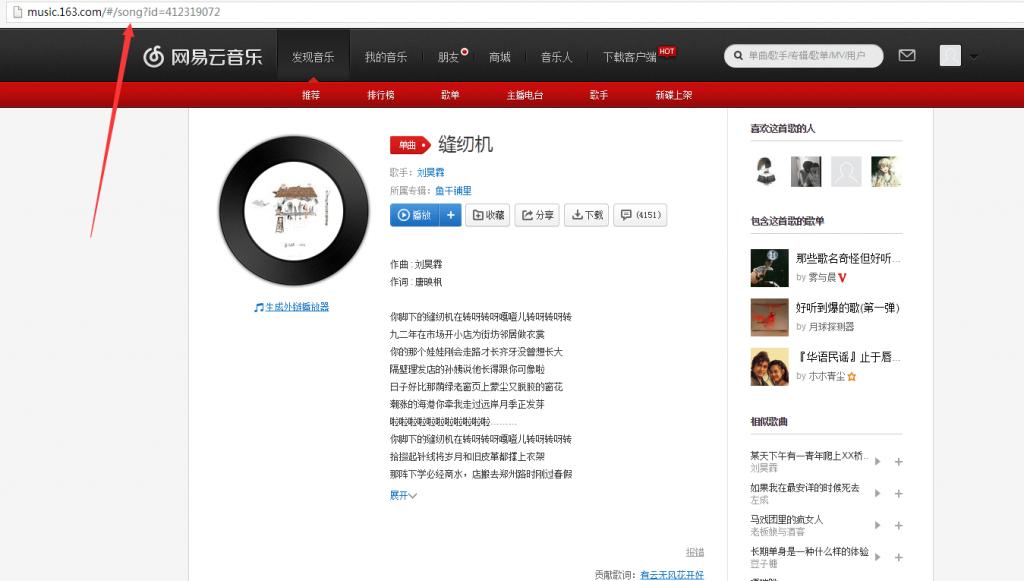1024x581 pixels.
Task: Add 如果我在最安详的时候死去 to playlist
Action: (x=899, y=494)
